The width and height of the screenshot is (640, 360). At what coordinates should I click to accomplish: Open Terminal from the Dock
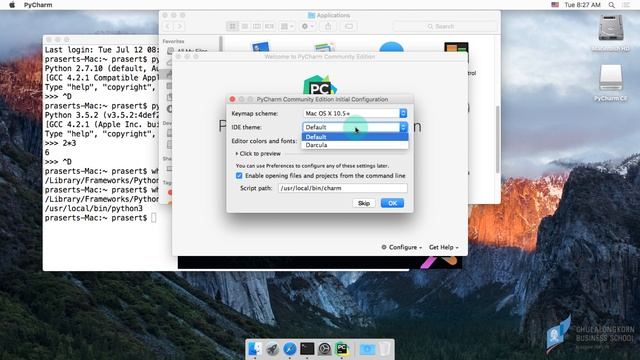pyautogui.click(x=307, y=349)
